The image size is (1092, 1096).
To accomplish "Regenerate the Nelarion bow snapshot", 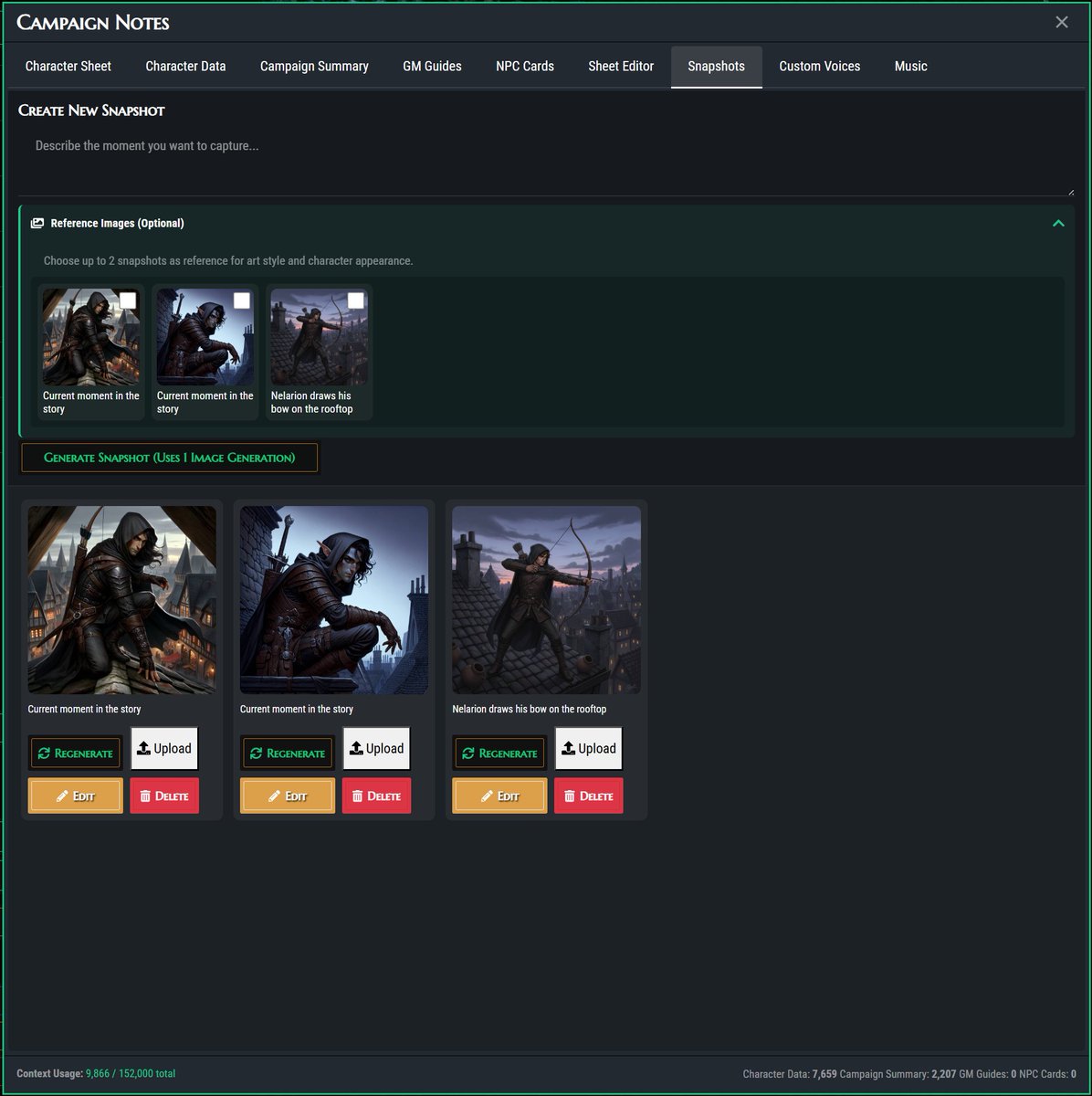I will (499, 753).
